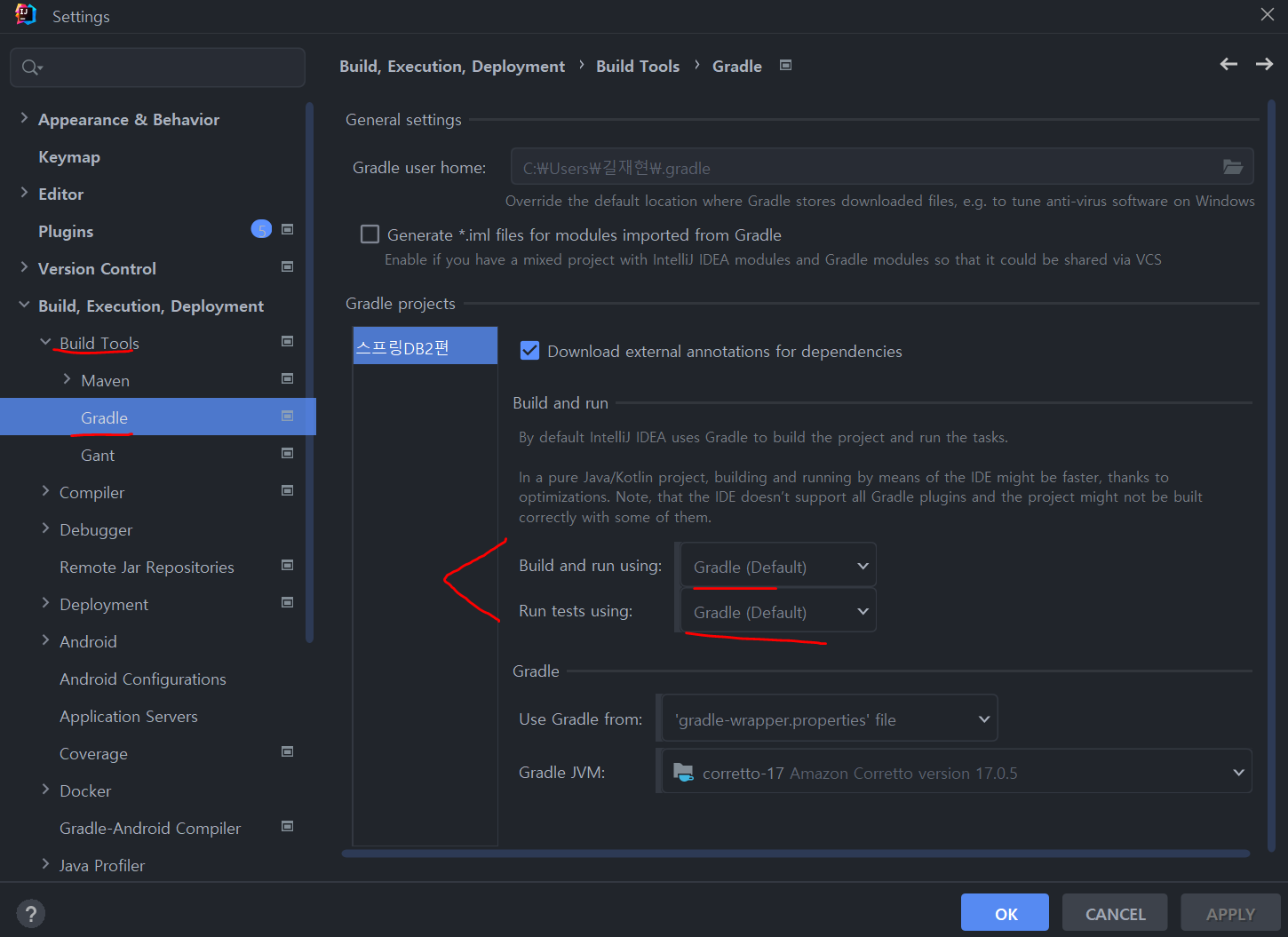Viewport: 1288px width, 937px height.
Task: Click right panel vertical scrollbar
Action: [x=1271, y=477]
